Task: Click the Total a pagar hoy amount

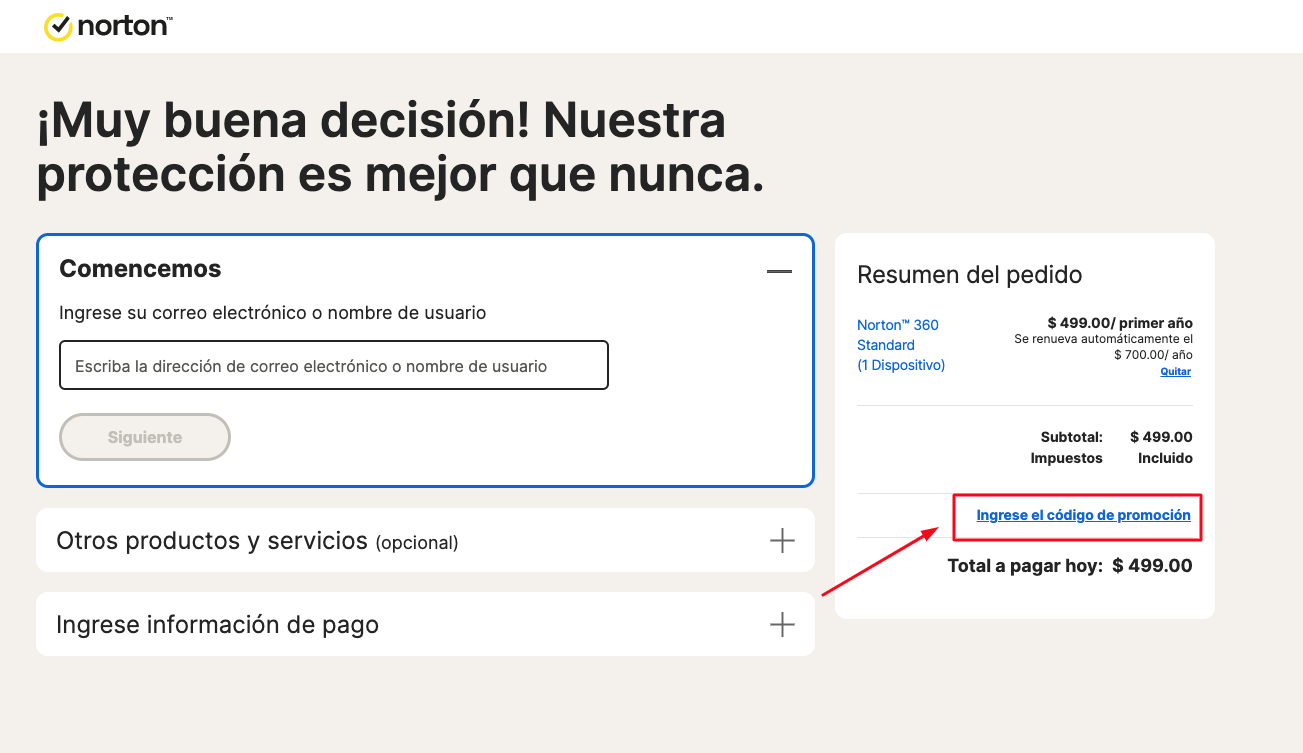Action: tap(1152, 566)
